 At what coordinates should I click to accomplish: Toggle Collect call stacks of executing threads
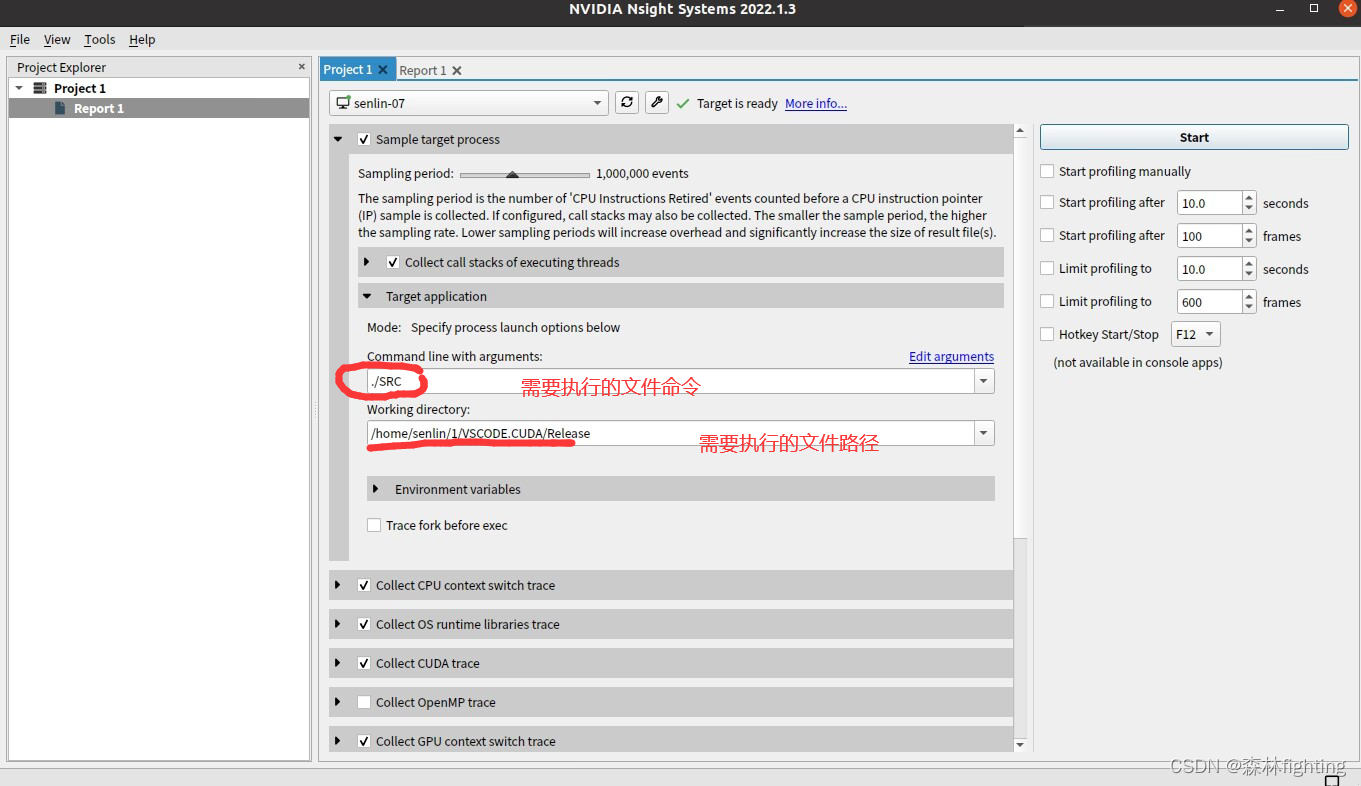click(393, 263)
